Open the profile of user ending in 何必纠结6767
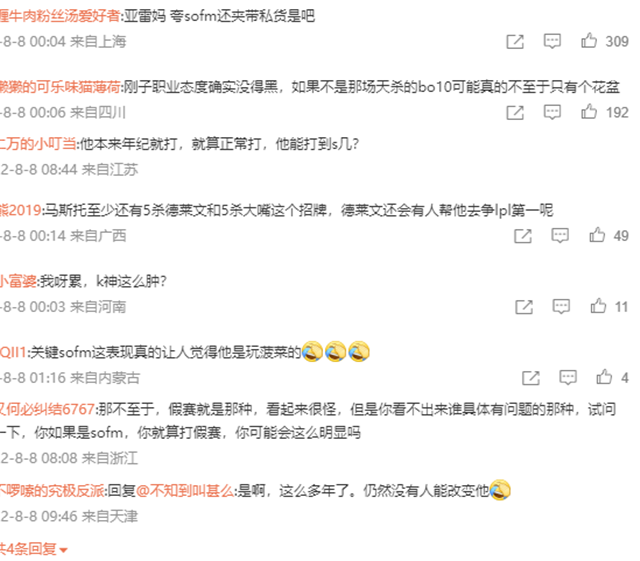Image resolution: width=640 pixels, height=561 pixels. coord(47,409)
